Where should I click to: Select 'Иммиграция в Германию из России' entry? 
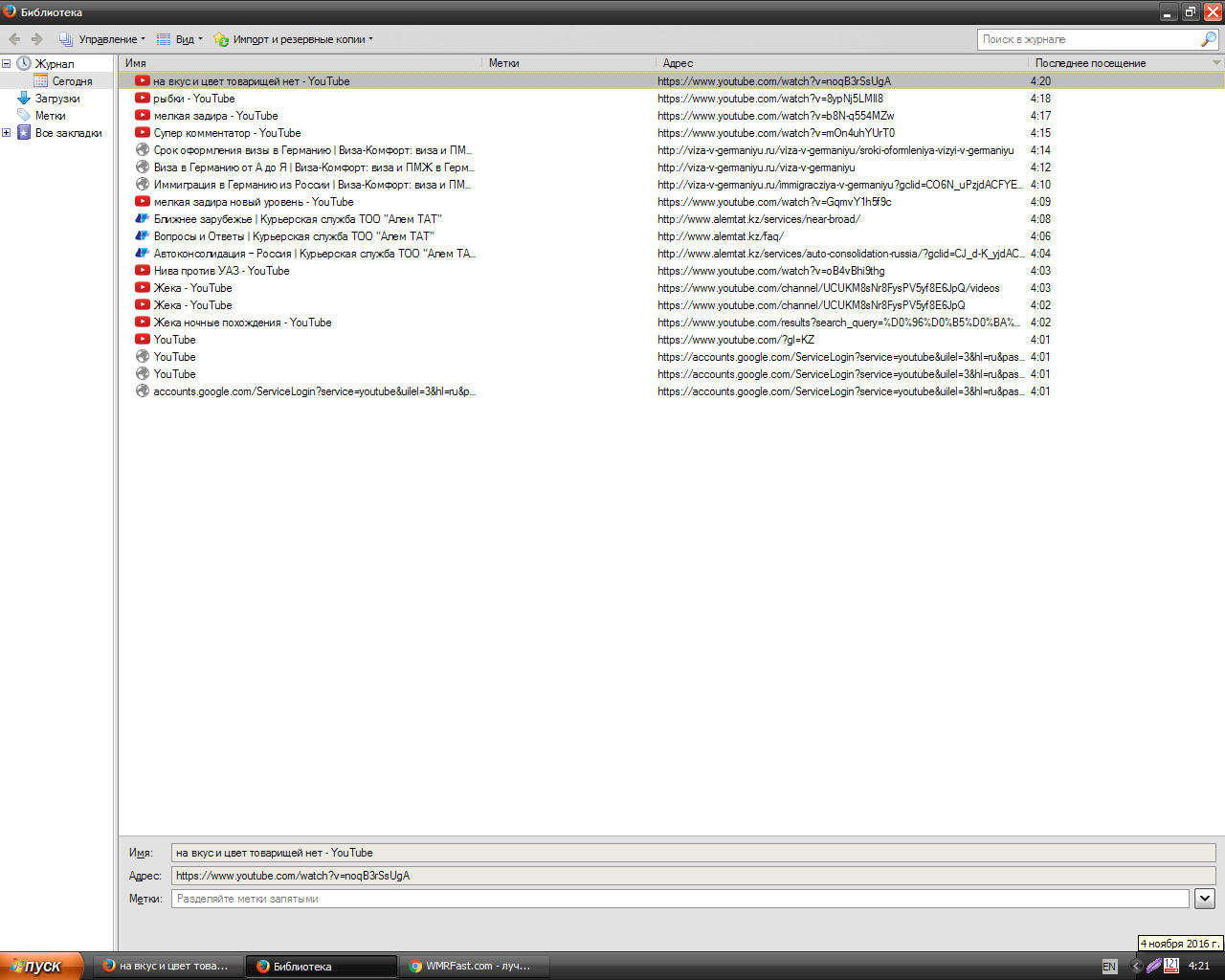pyautogui.click(x=672, y=185)
